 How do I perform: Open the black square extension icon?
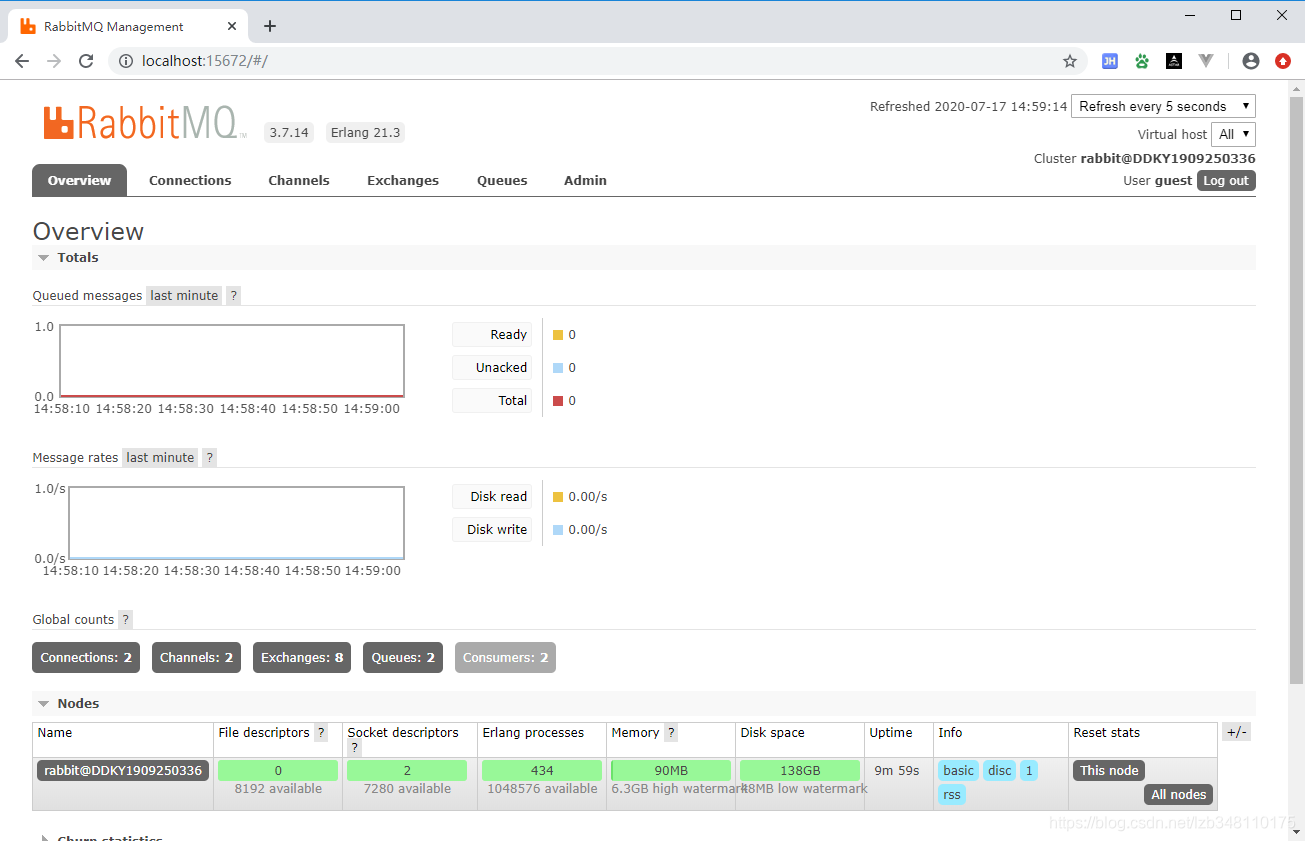[1174, 61]
